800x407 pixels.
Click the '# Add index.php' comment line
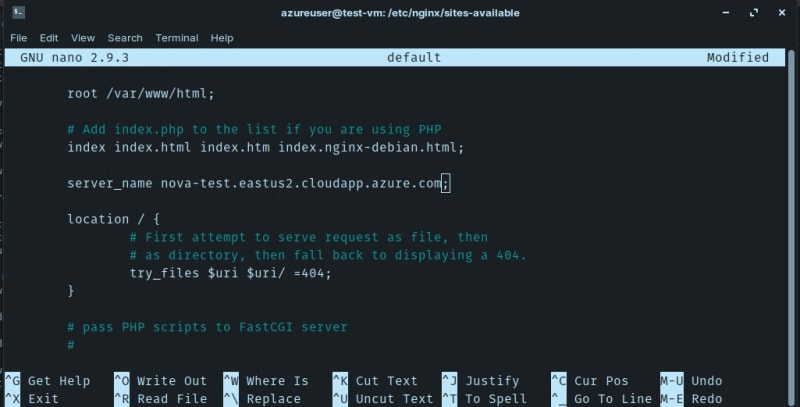[254, 130]
